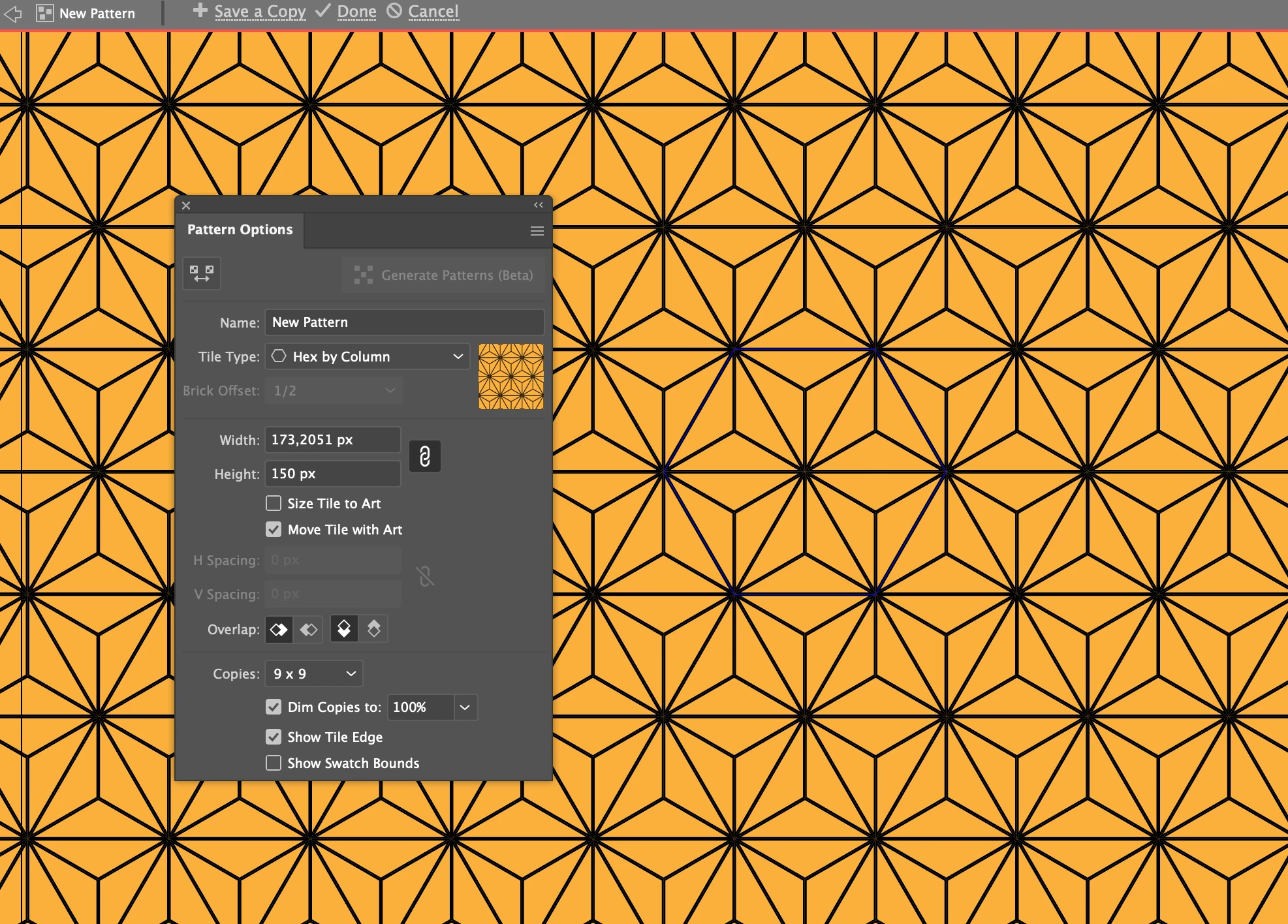Expand the Copies 9 x 9 dropdown
This screenshot has width=1288, height=924.
tap(314, 673)
